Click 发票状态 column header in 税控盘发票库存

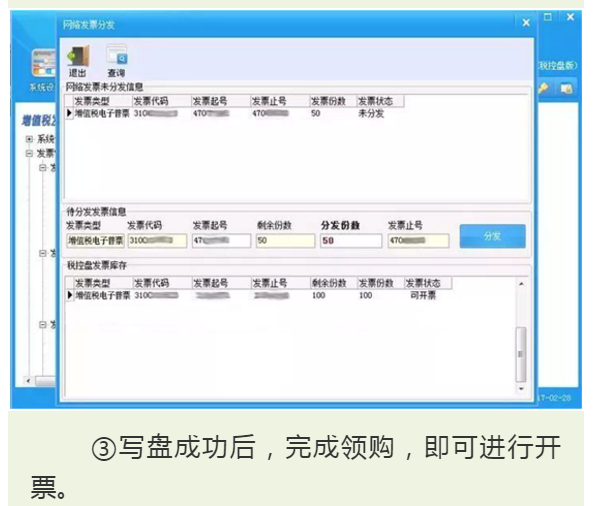[428, 283]
